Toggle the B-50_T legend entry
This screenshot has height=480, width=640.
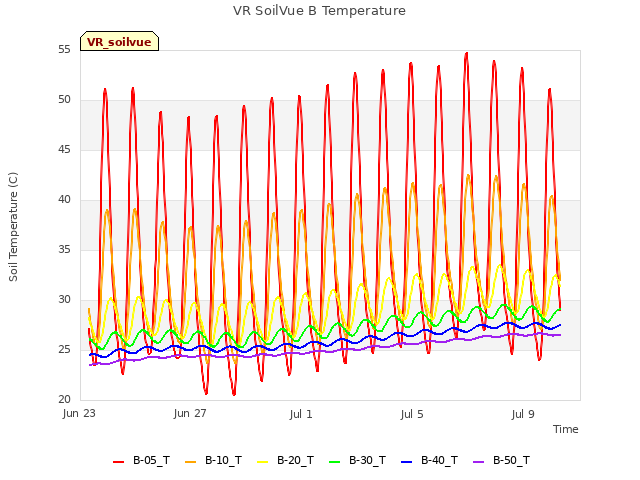click(501, 461)
